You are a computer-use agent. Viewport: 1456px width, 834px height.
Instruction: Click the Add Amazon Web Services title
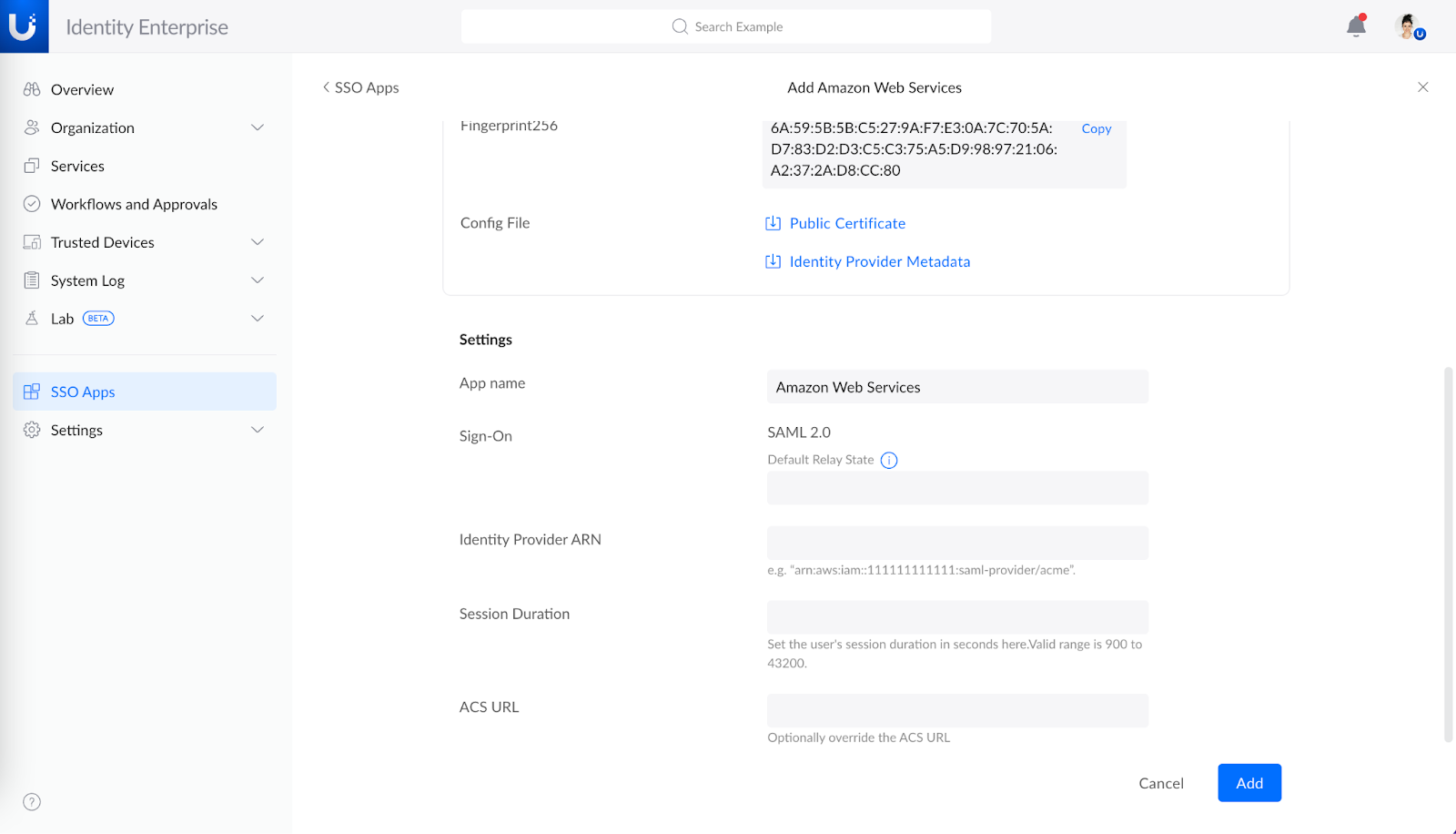(x=875, y=87)
